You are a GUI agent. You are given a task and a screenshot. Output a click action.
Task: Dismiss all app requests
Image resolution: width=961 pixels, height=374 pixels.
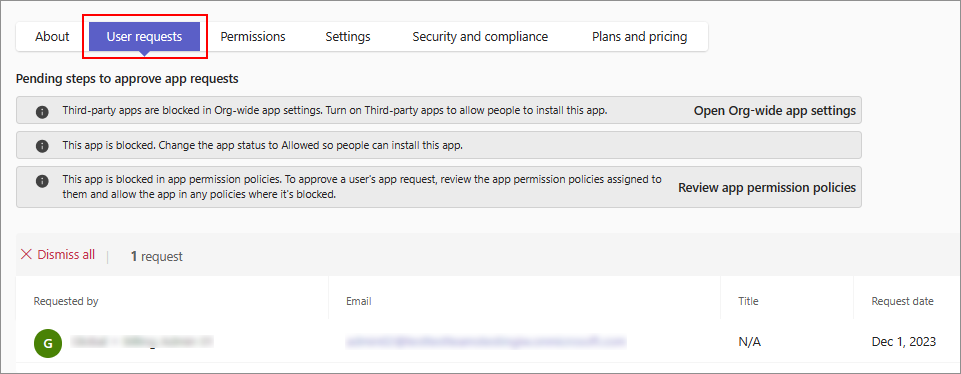tap(58, 254)
